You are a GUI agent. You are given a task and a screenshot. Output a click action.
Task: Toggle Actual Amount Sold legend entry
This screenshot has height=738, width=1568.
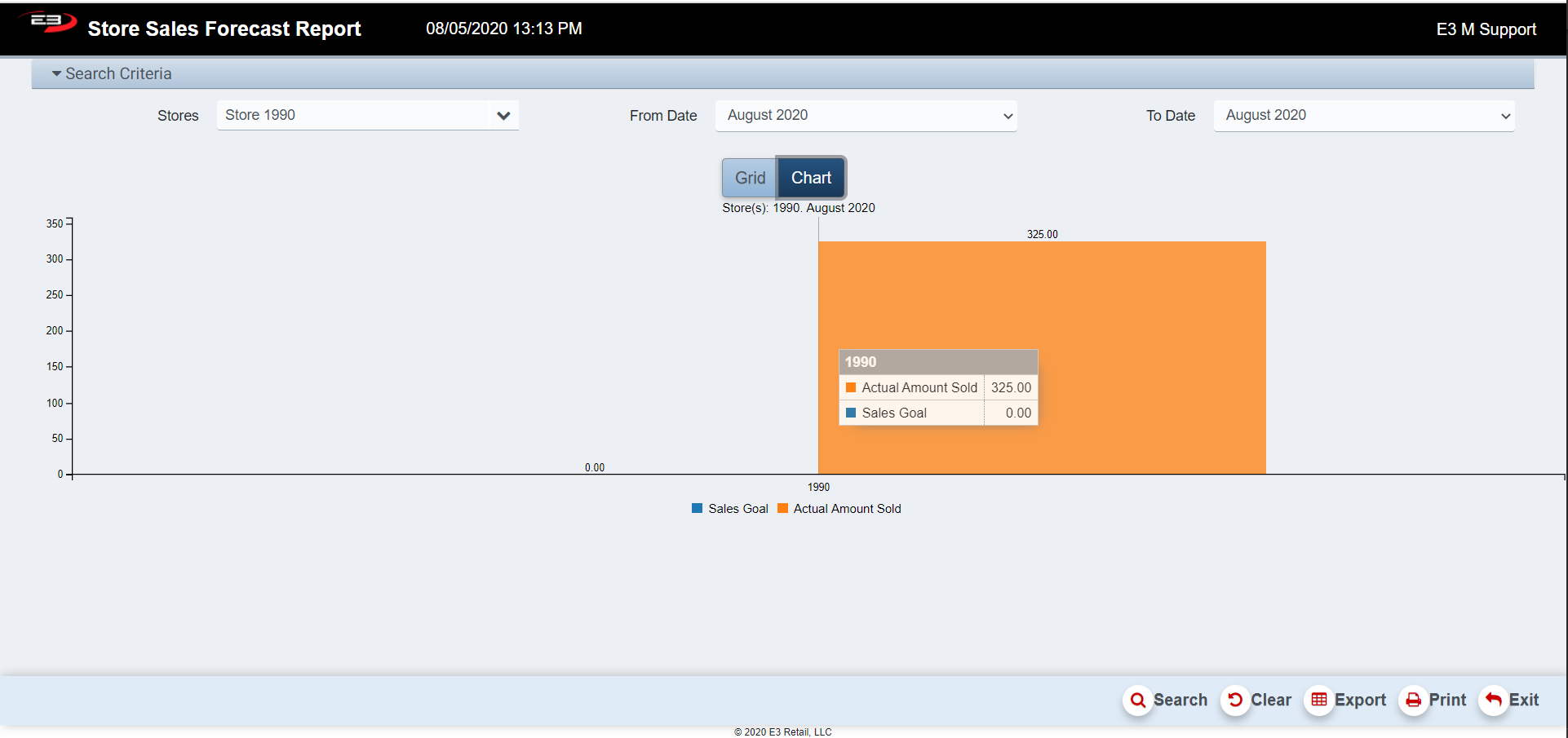point(840,509)
